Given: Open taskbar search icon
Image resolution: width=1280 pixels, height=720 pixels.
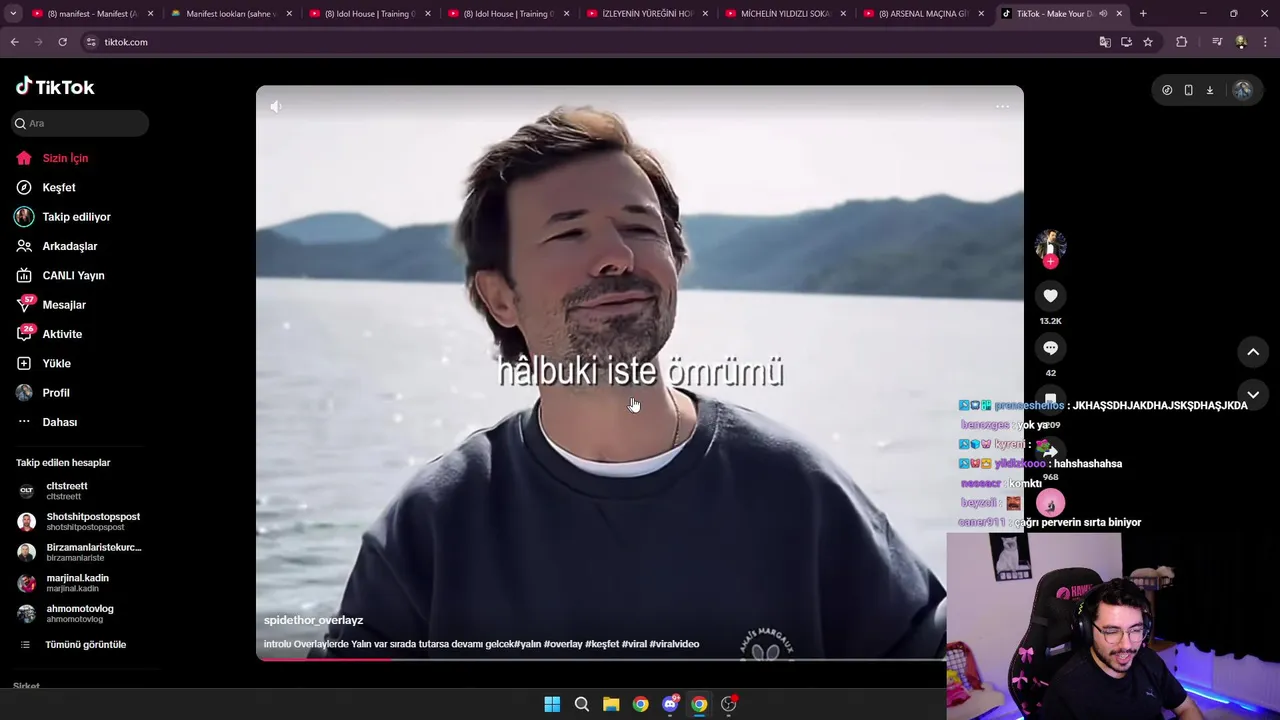Looking at the screenshot, I should coord(581,704).
